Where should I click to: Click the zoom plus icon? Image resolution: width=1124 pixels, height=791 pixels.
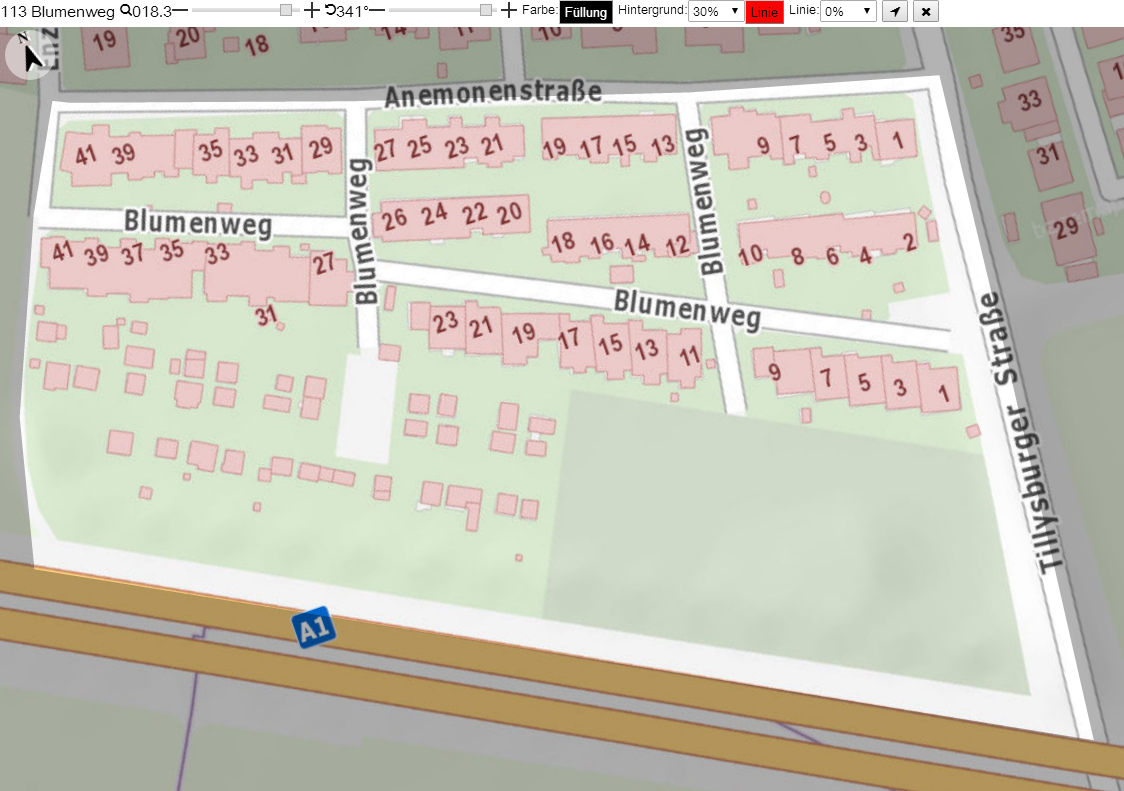click(311, 10)
